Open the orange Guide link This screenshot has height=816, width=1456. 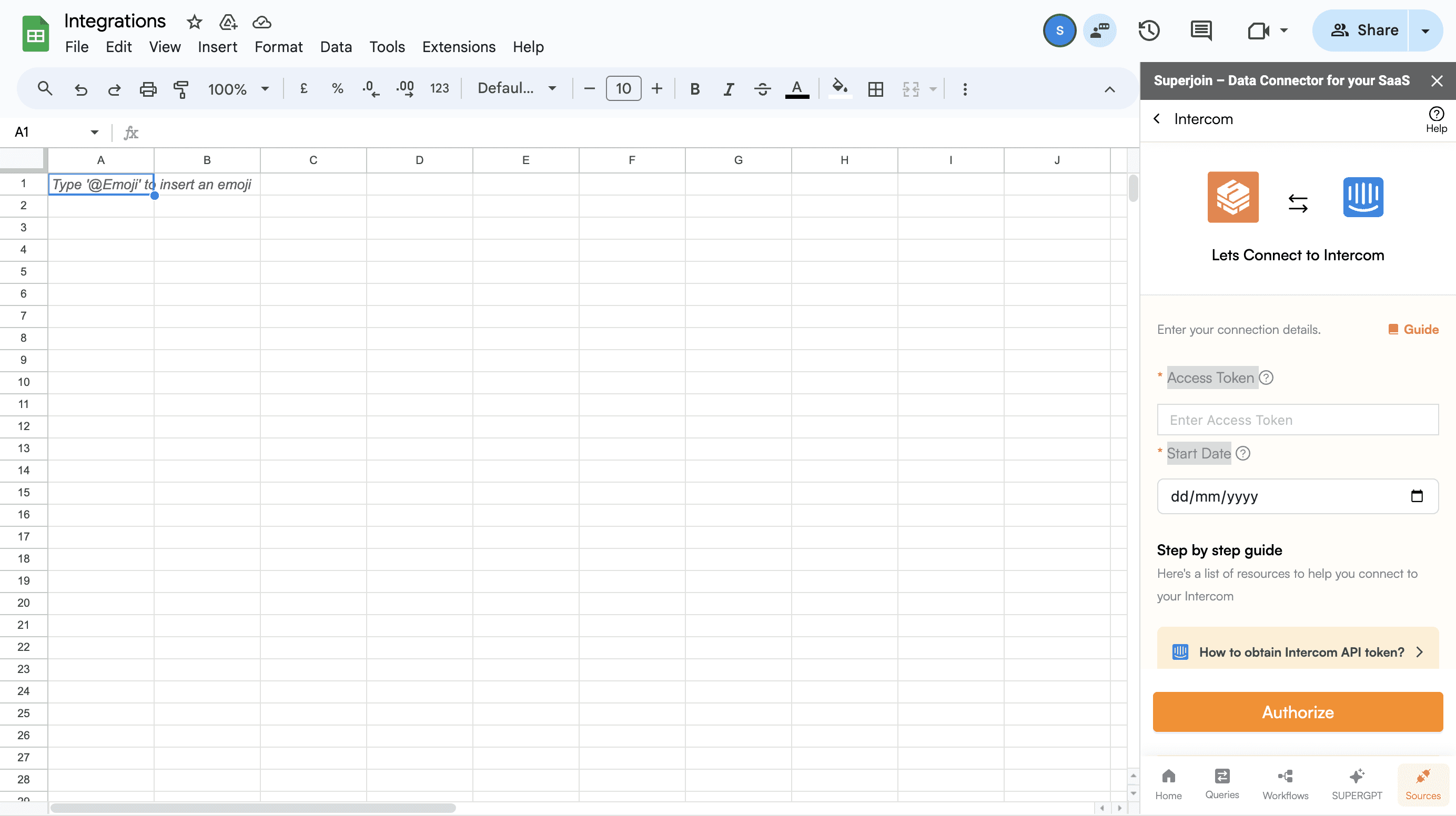click(1413, 330)
